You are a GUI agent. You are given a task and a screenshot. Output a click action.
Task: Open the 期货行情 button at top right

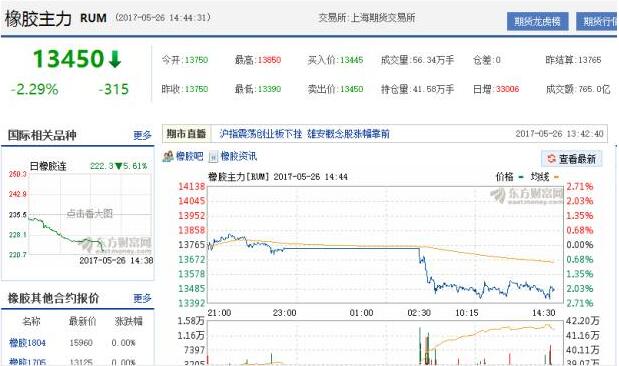[597, 21]
